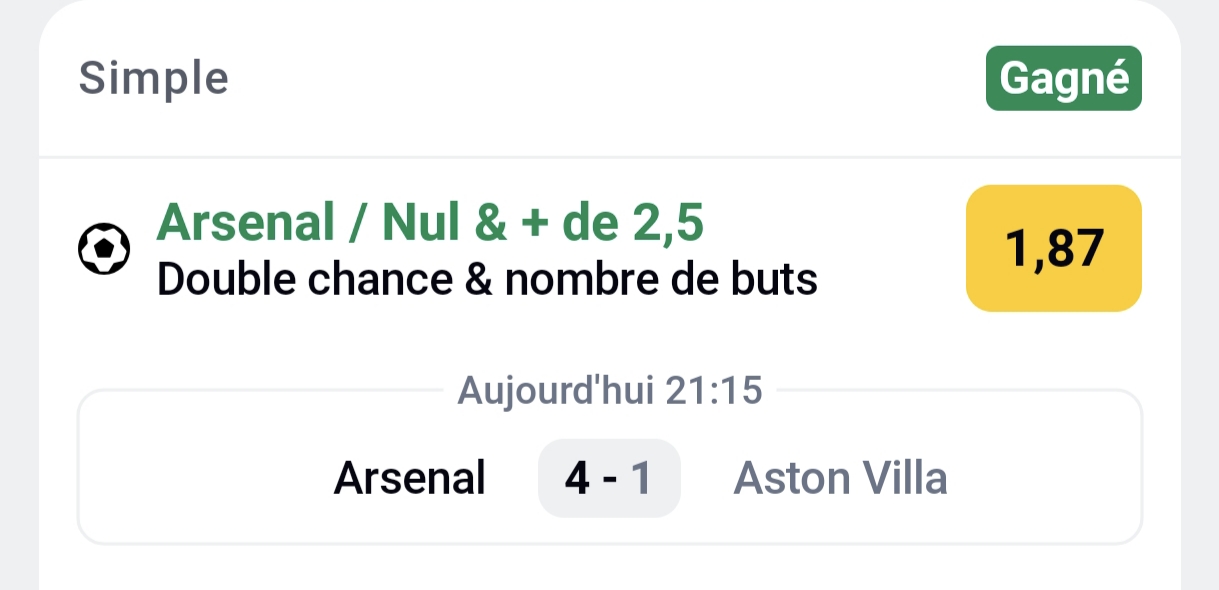Open the Double chance market subtitle
The image size is (1219, 590).
point(487,281)
